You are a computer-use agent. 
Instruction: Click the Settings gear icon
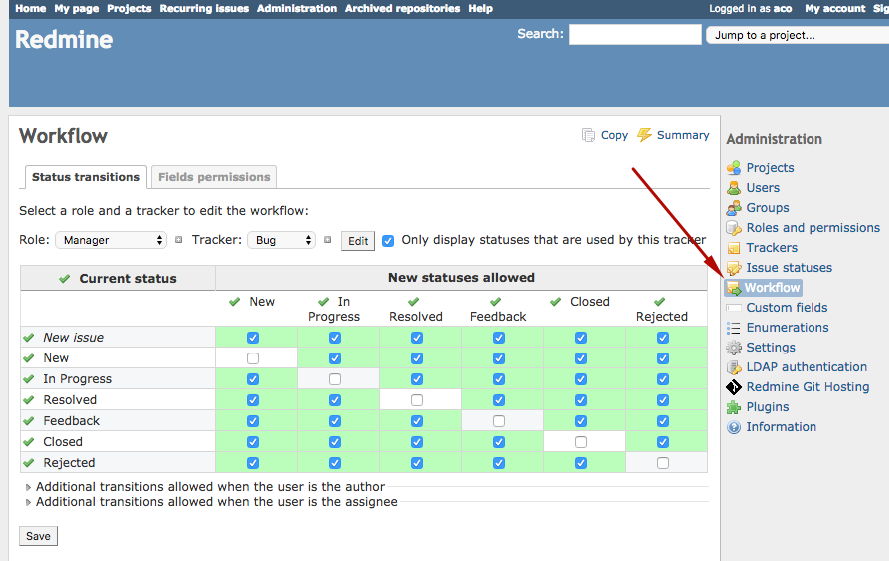coord(734,348)
